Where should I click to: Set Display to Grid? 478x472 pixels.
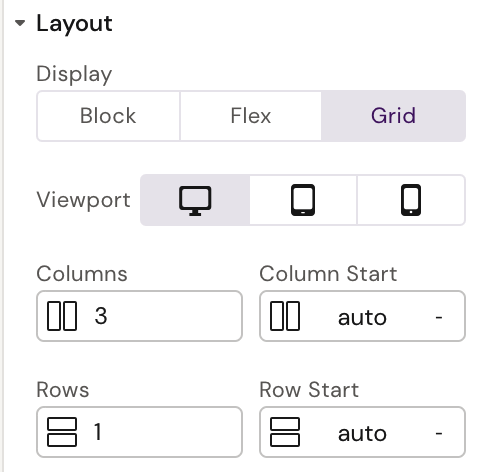pos(393,116)
